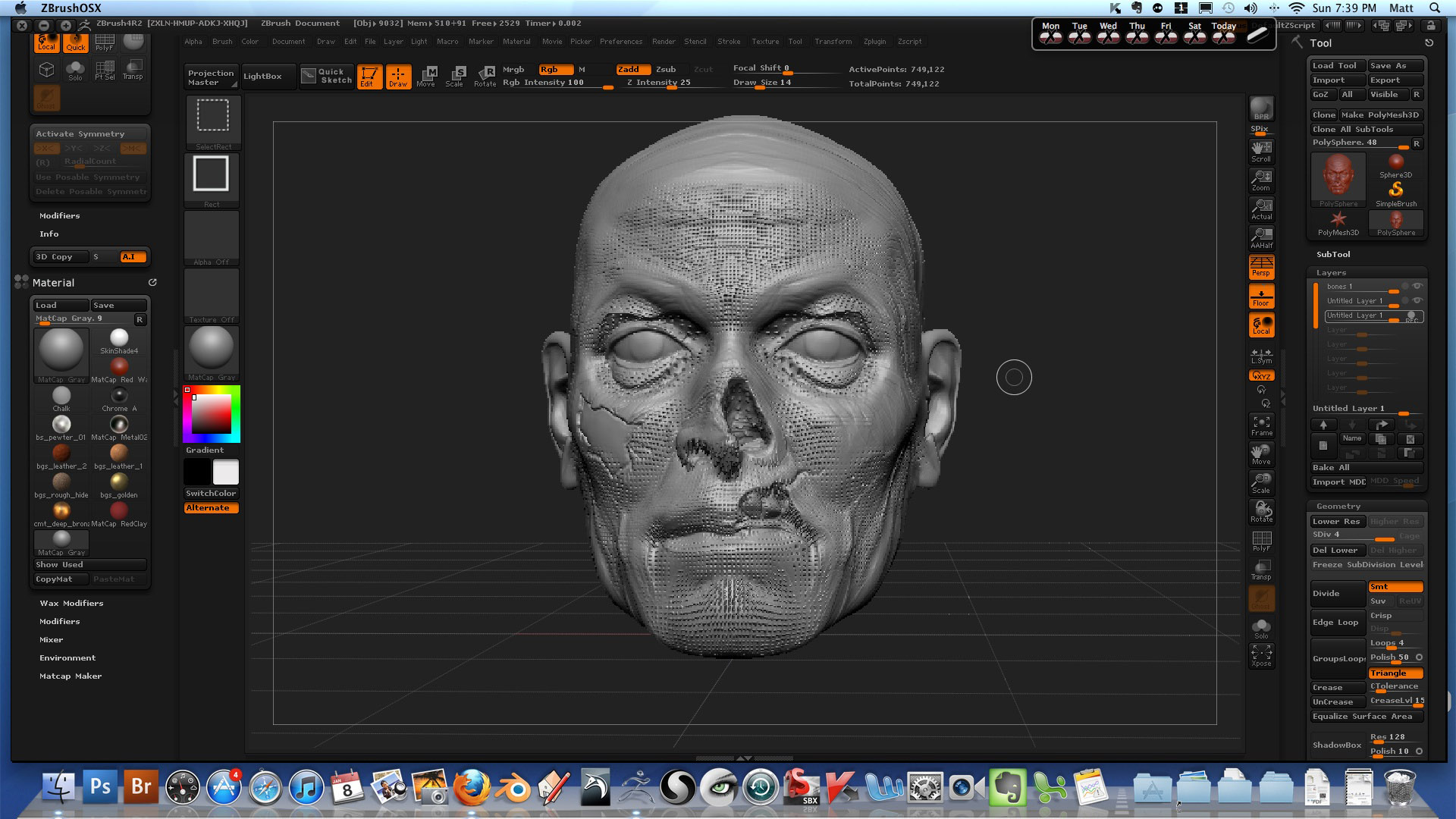Viewport: 1456px width, 819px height.
Task: Open the Quick Sketch tool
Action: (x=327, y=76)
